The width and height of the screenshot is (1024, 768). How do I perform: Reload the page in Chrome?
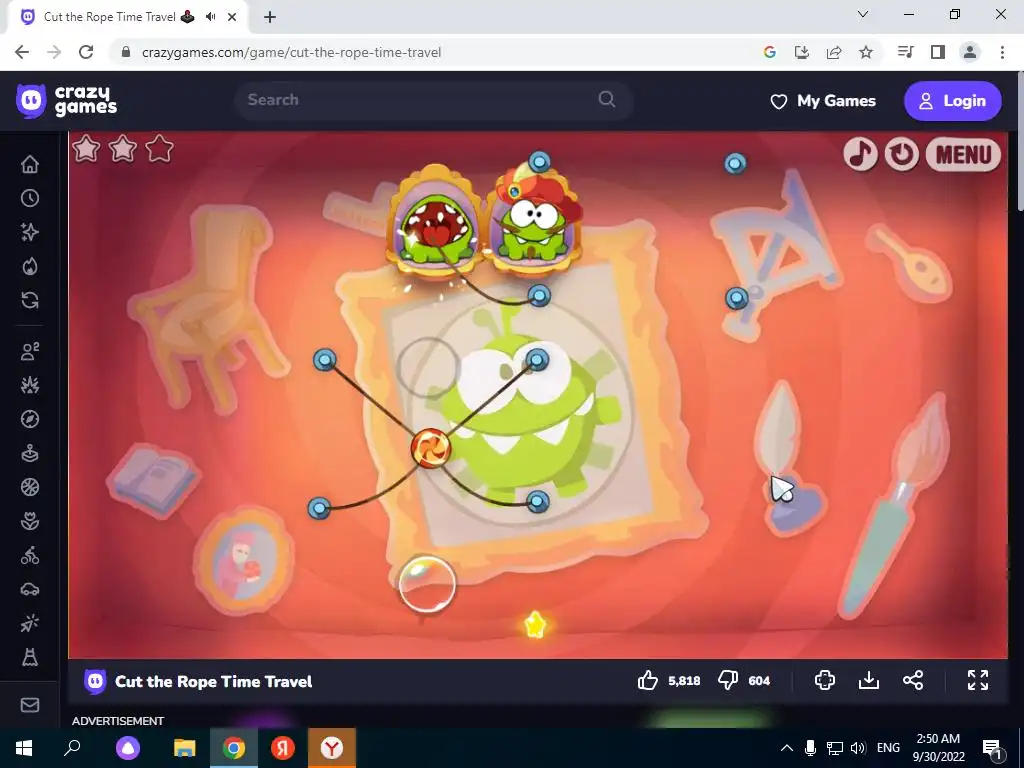(86, 52)
